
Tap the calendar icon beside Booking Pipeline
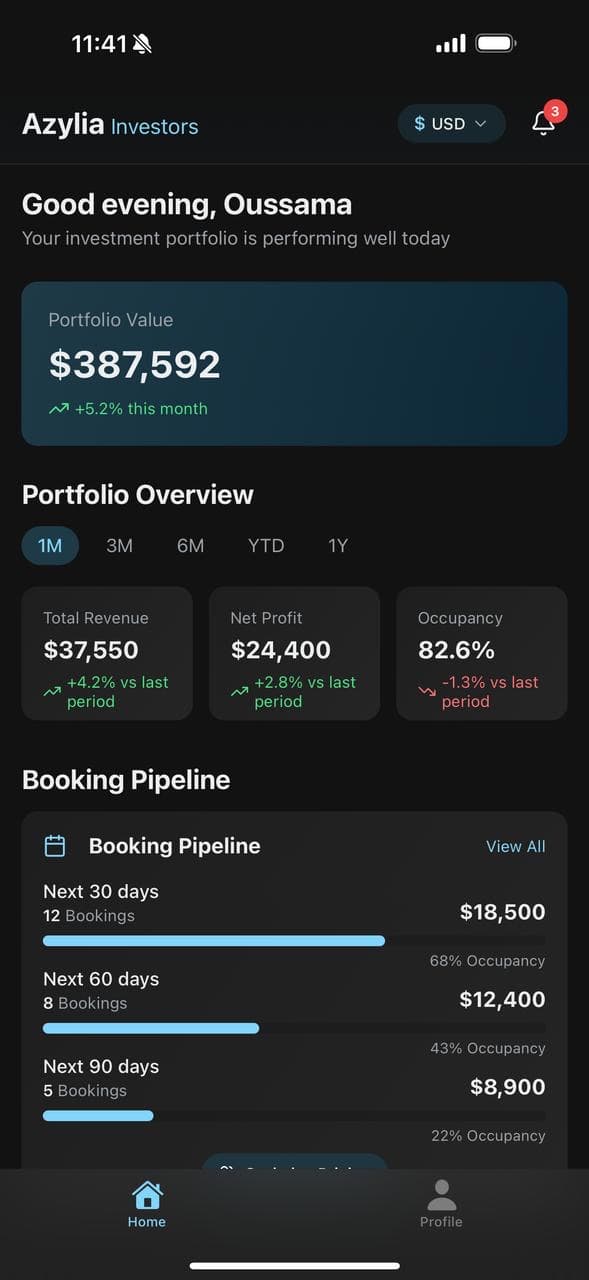[55, 845]
